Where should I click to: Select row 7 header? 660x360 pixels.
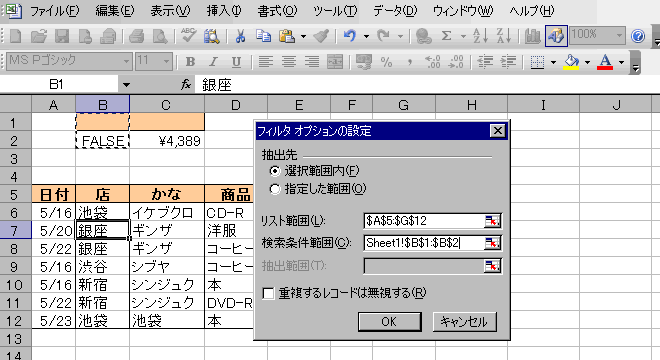[15, 231]
